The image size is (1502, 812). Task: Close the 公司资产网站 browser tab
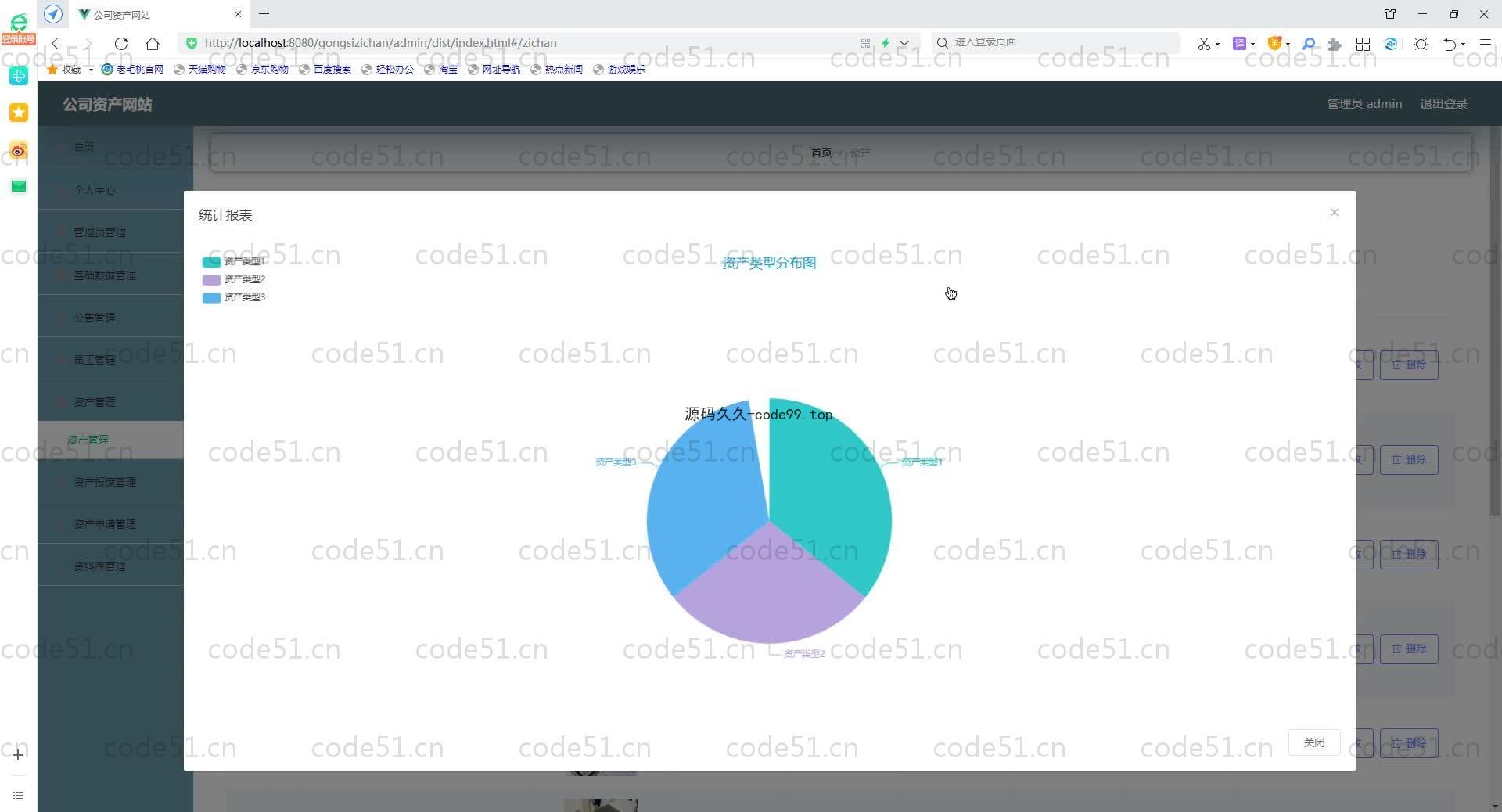coord(238,14)
